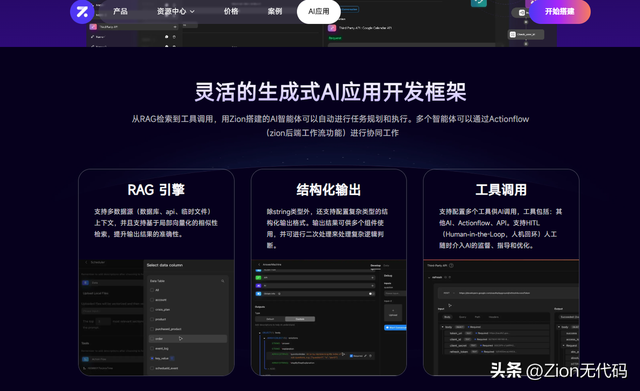Click the AnswerMachine back arrow

(x=259, y=264)
